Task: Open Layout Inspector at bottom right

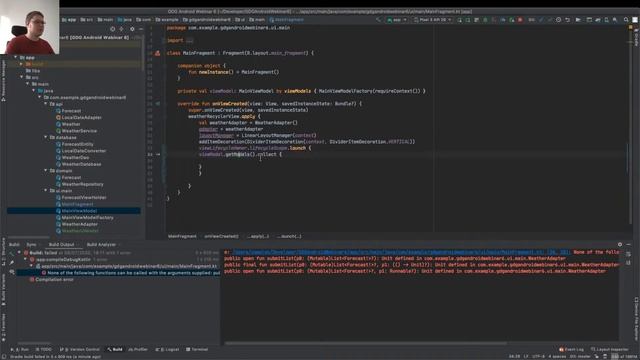Action: tap(610, 349)
